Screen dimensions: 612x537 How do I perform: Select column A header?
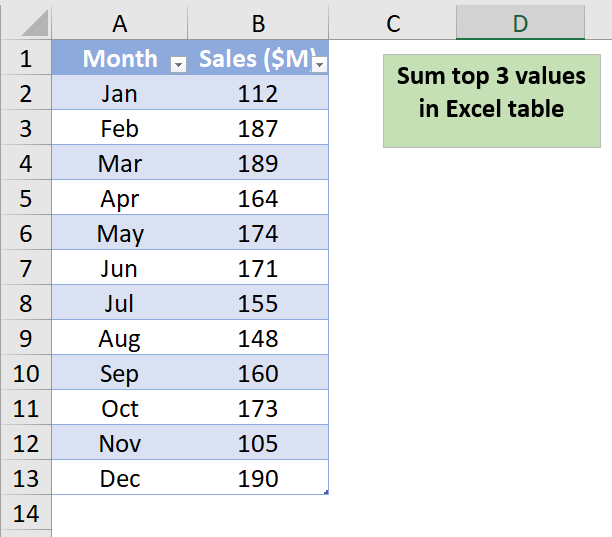click(120, 23)
